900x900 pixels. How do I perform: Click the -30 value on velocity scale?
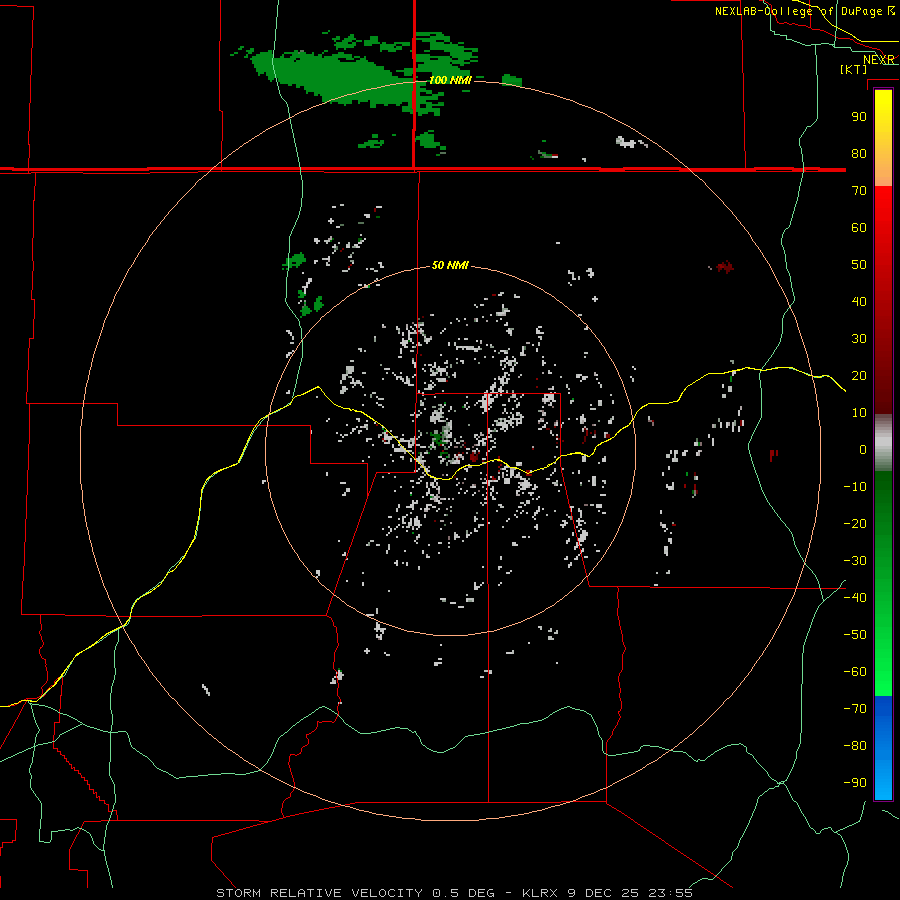(x=855, y=561)
